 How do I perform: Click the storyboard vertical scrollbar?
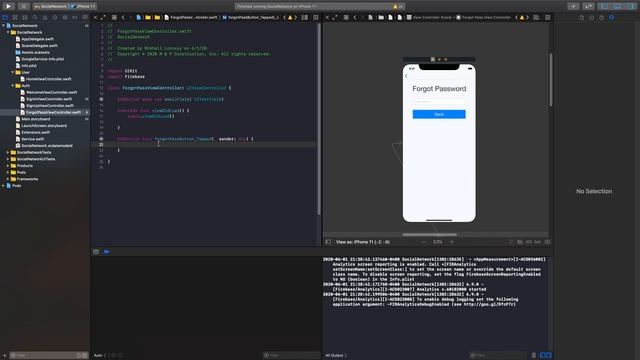click(551, 80)
